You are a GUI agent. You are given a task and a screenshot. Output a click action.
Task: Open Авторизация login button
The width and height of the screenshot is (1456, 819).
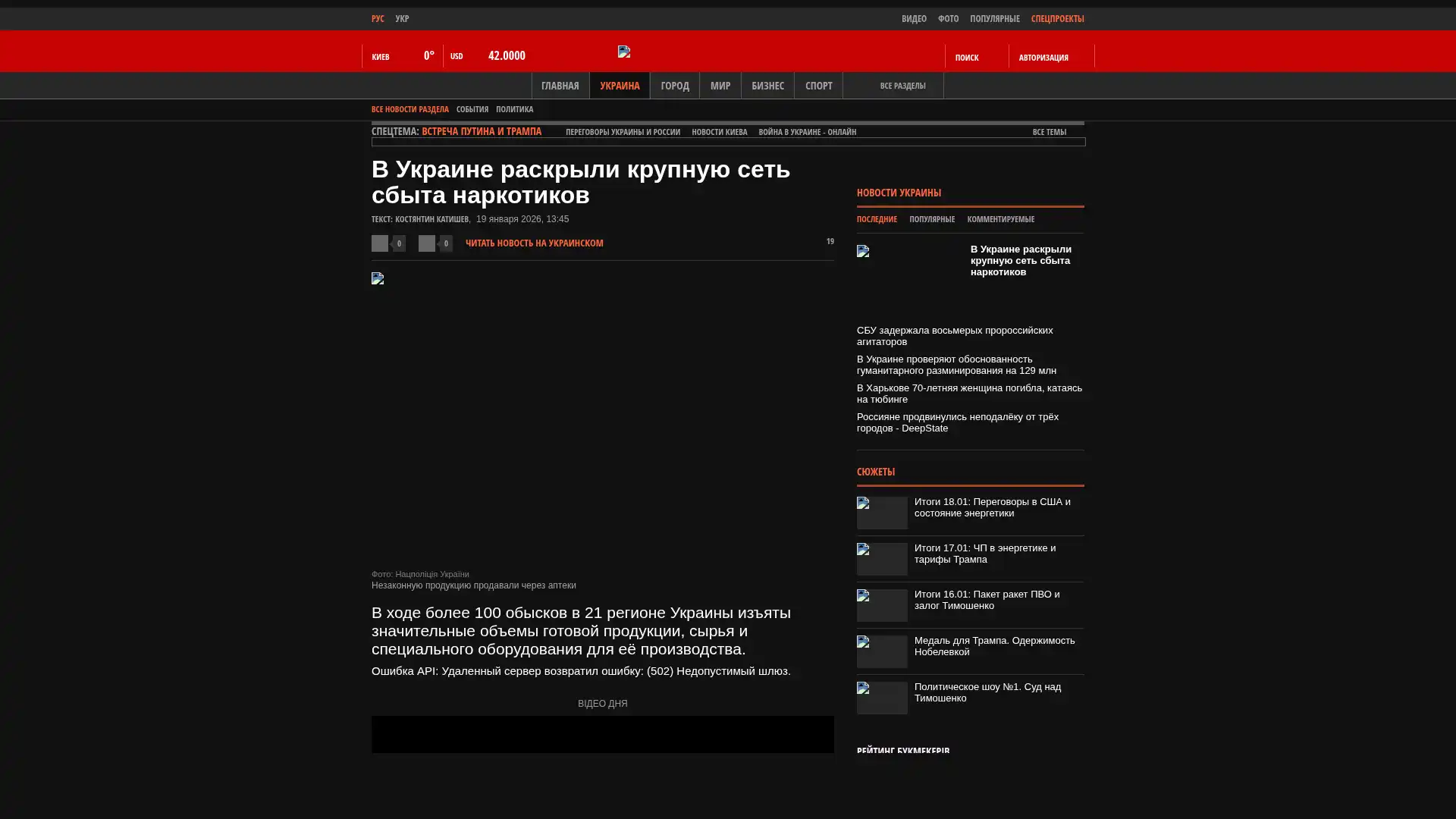1043,58
